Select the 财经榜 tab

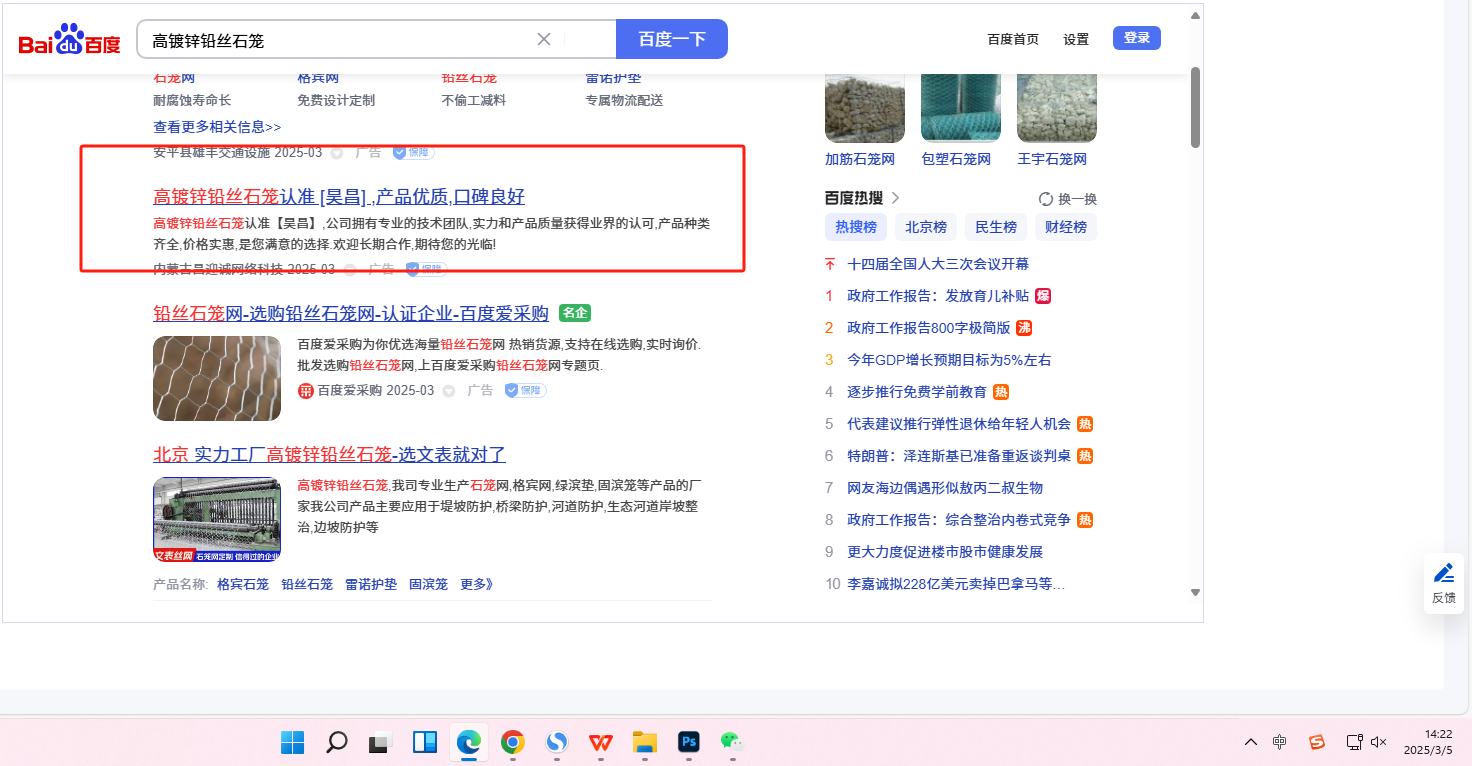tap(1066, 227)
